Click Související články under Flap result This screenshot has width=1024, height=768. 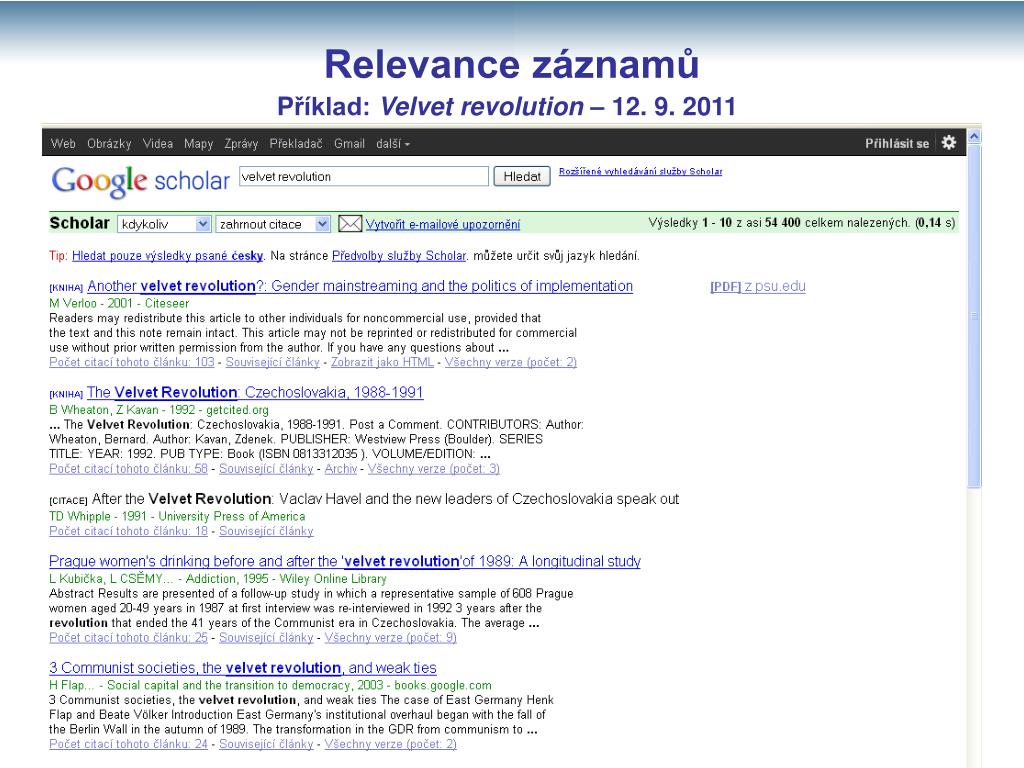(x=266, y=744)
